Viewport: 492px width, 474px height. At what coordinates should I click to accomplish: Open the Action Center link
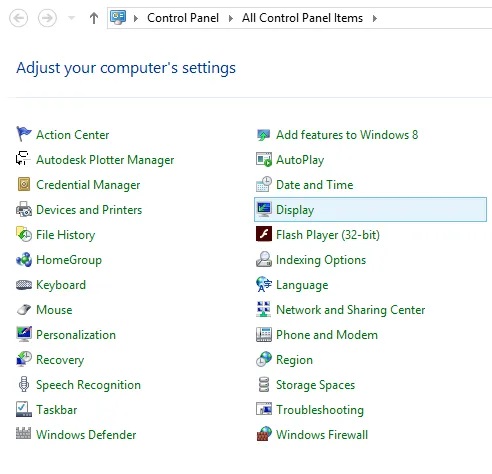(x=72, y=135)
